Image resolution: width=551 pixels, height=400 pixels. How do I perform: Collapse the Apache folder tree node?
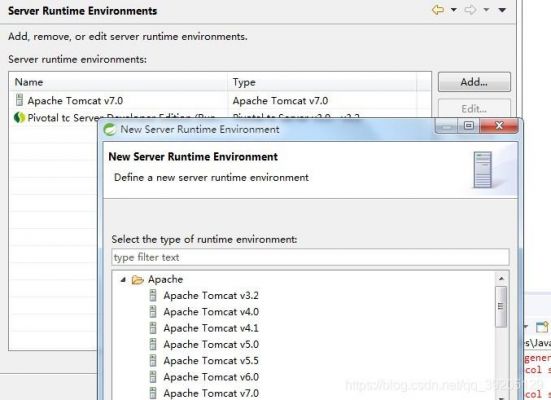[123, 280]
